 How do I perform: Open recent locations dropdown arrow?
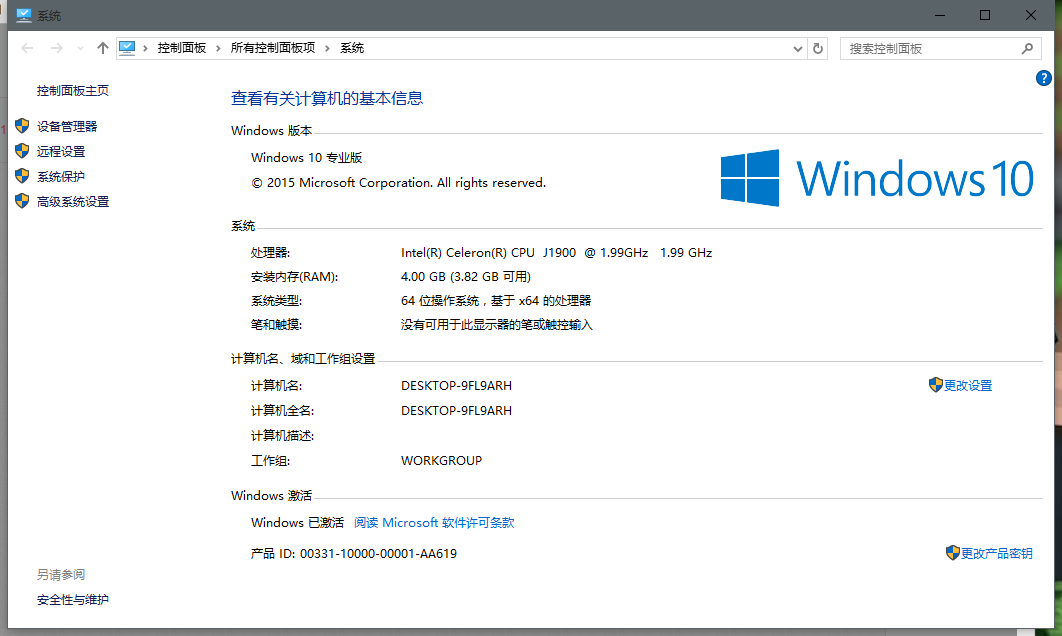tap(81, 49)
